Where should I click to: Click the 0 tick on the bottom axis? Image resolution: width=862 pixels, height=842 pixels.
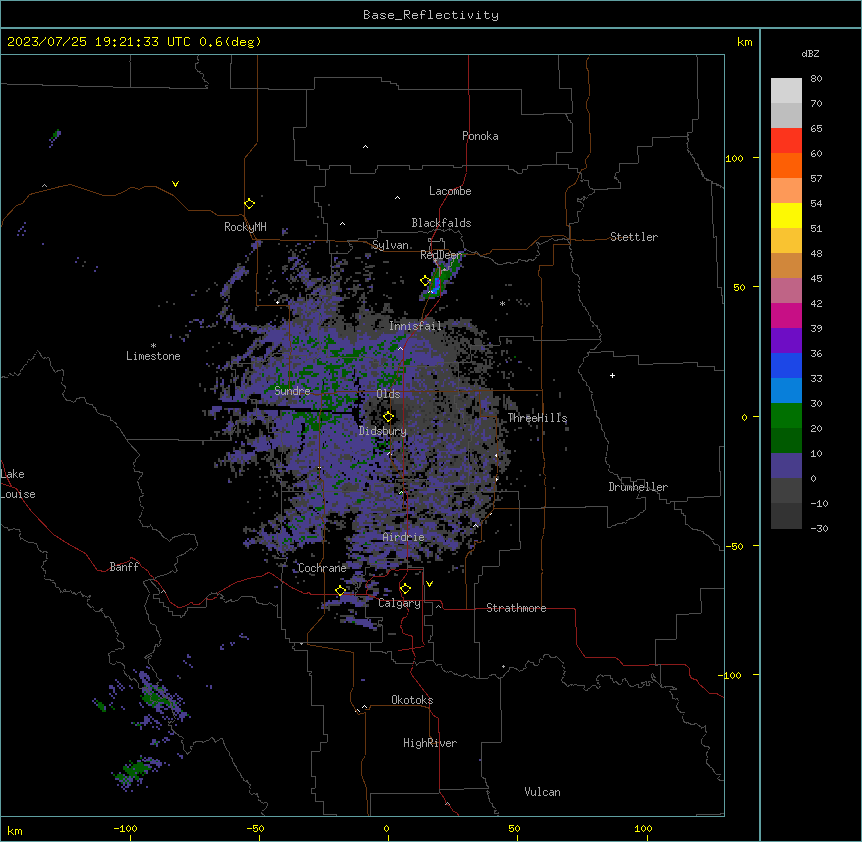pos(387,828)
